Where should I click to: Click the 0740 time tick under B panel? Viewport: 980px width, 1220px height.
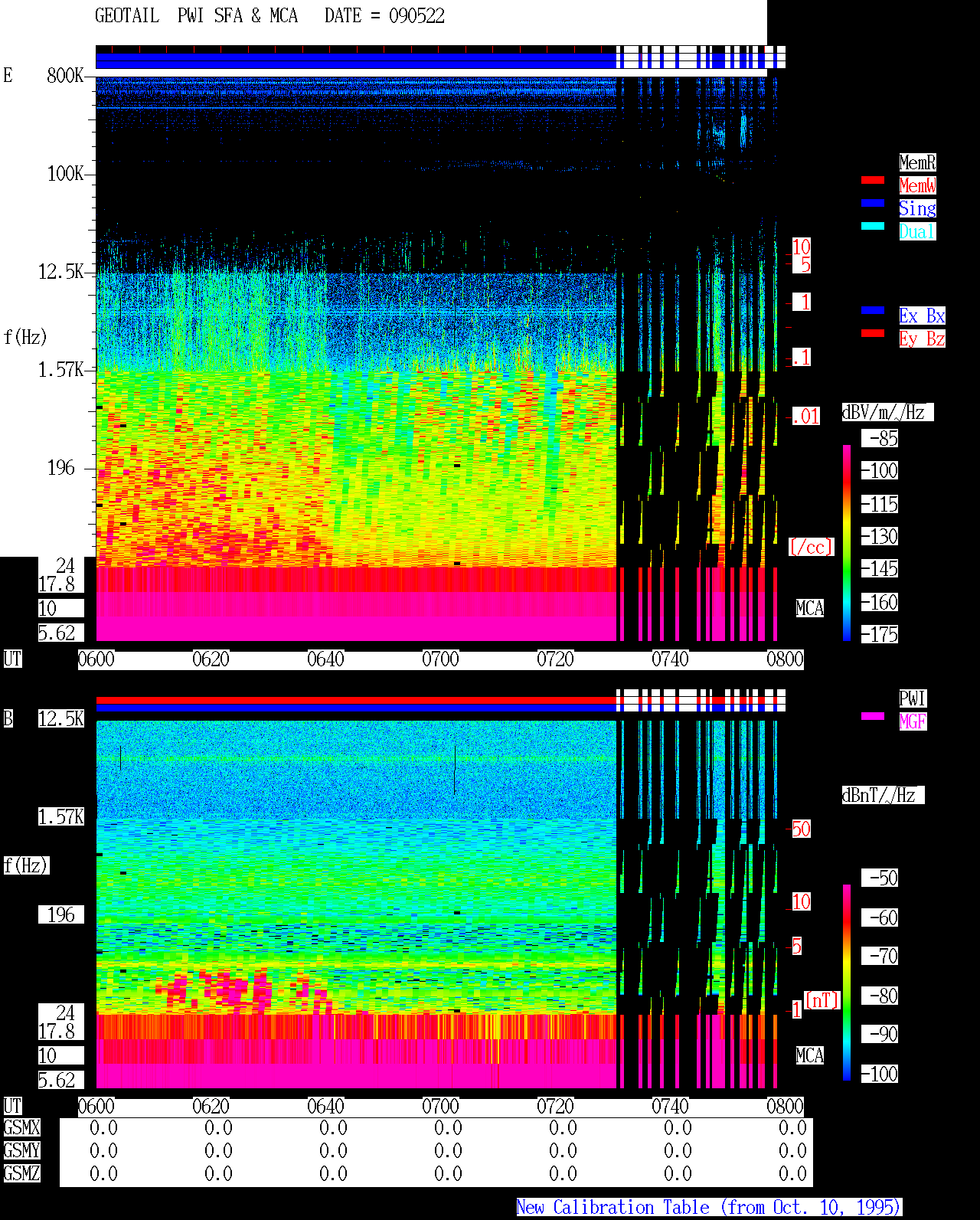671,1106
